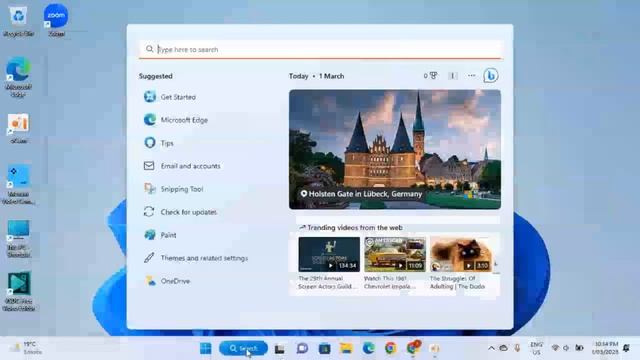Viewport: 640px width, 360px height.
Task: Switch the ENG US input language
Action: 536,348
